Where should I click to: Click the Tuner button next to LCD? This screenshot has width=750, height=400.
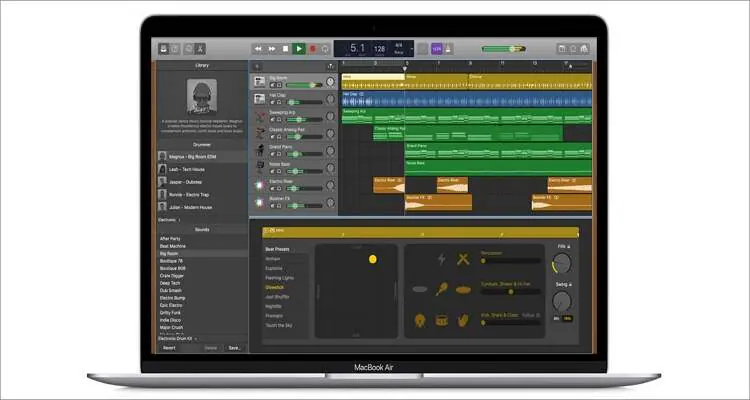pos(422,49)
